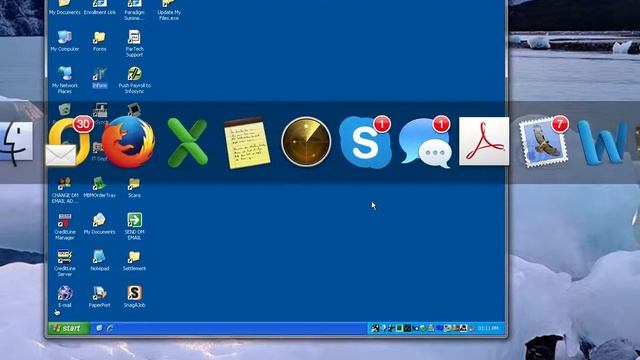Select Update My Files.exe icon
The width and height of the screenshot is (640, 360).
[x=169, y=10]
